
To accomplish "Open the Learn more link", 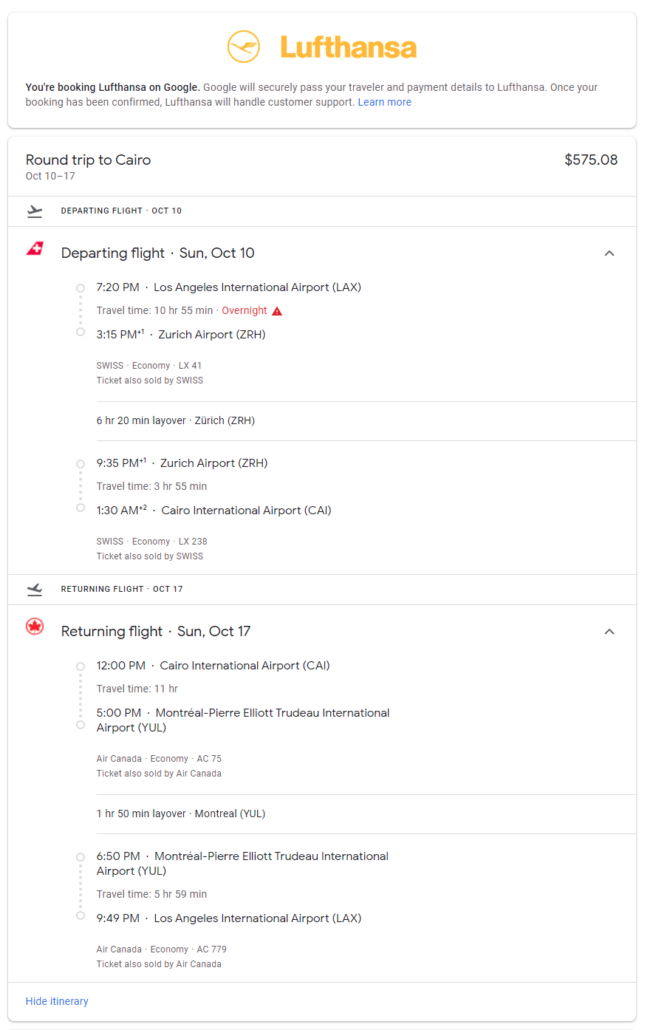I will pyautogui.click(x=384, y=102).
